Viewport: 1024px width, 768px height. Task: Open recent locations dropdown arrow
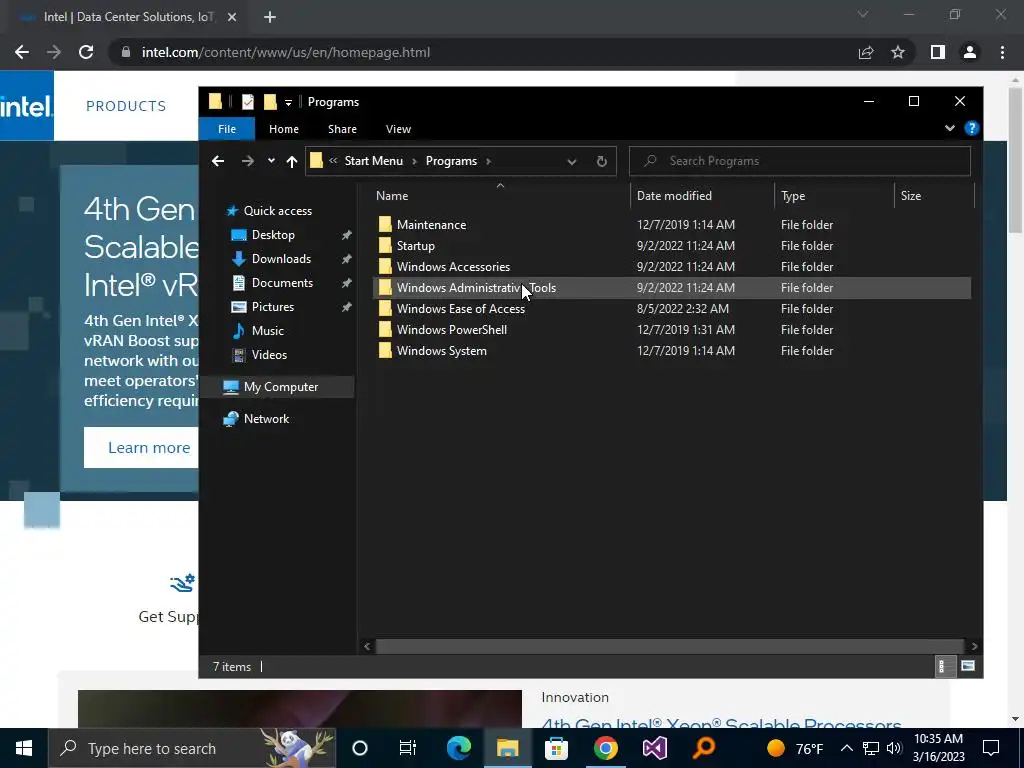click(271, 161)
